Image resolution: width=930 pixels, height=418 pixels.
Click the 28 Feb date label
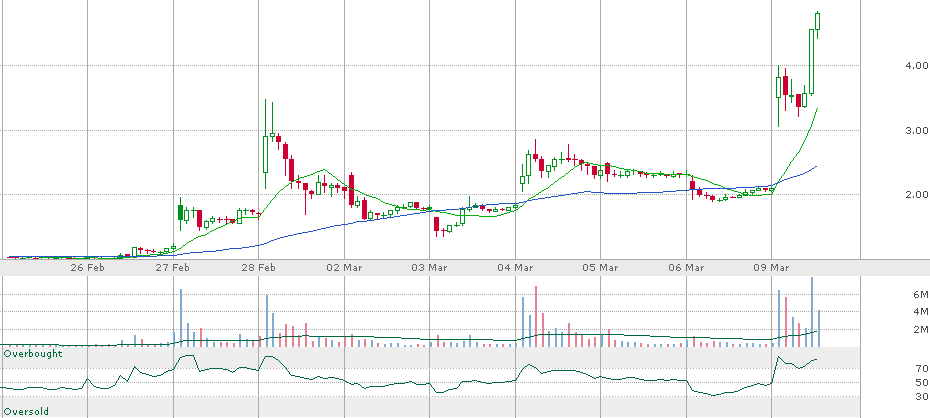[259, 267]
